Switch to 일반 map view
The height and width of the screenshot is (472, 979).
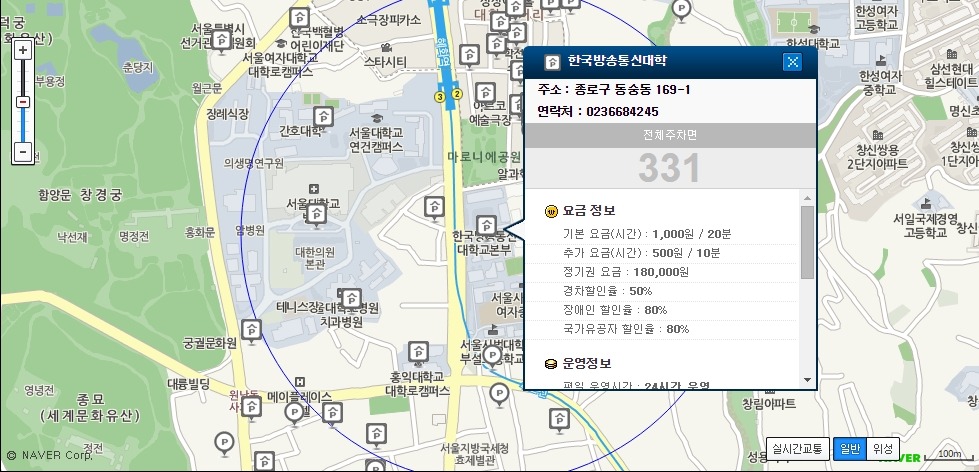(x=850, y=448)
